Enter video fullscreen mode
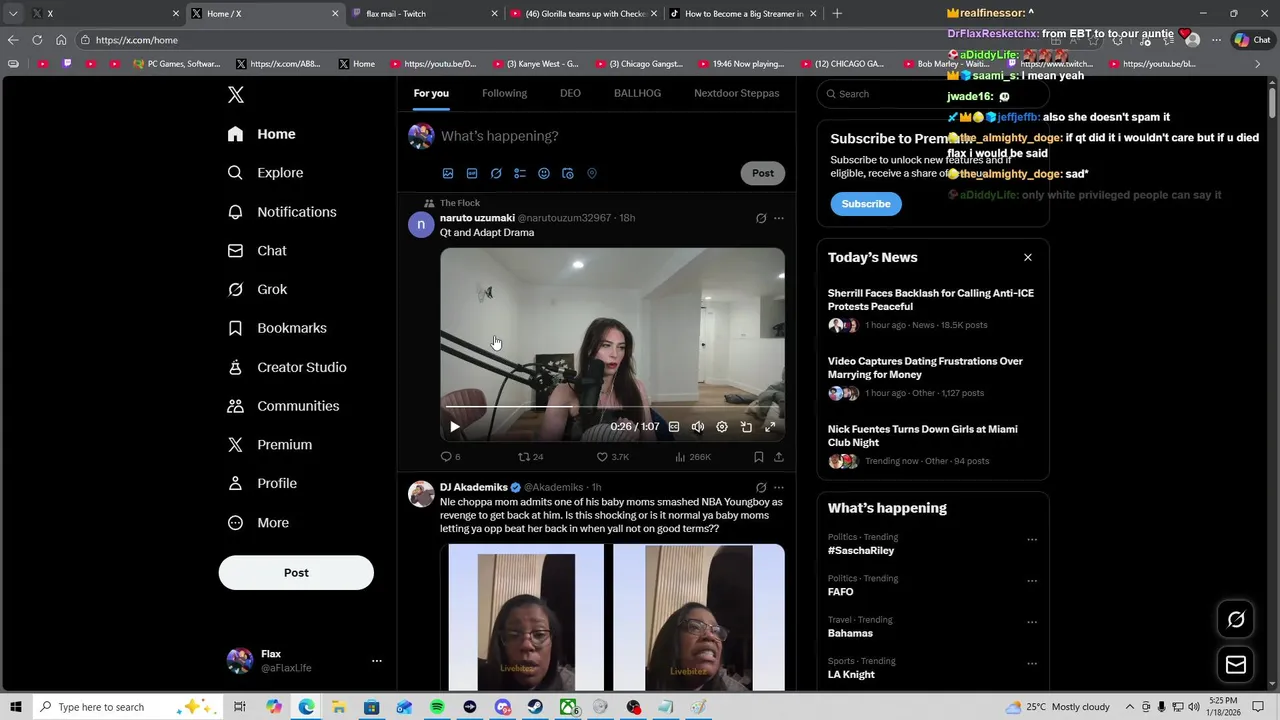1280x720 pixels. (770, 427)
